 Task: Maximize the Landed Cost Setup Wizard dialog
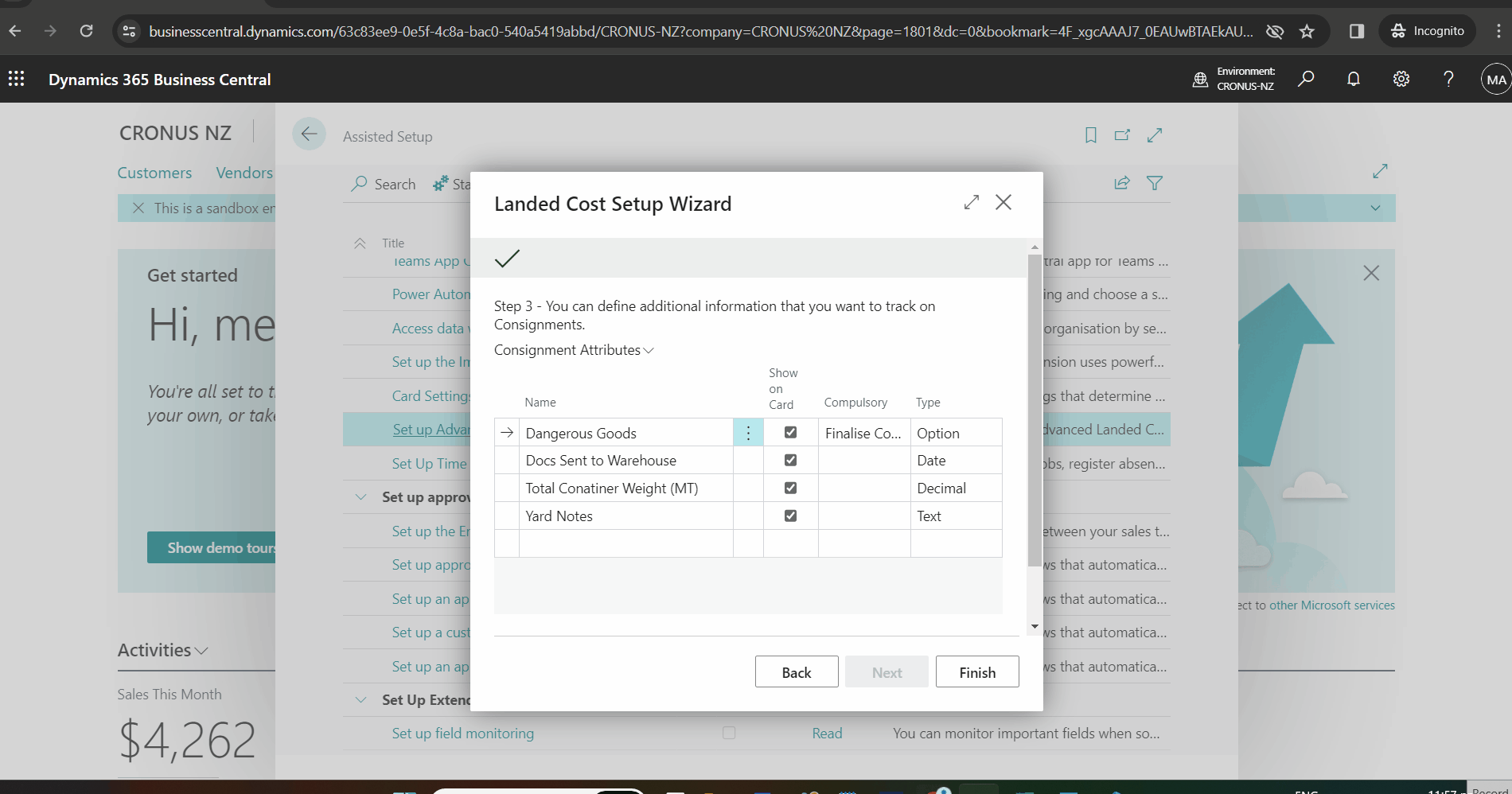971,202
